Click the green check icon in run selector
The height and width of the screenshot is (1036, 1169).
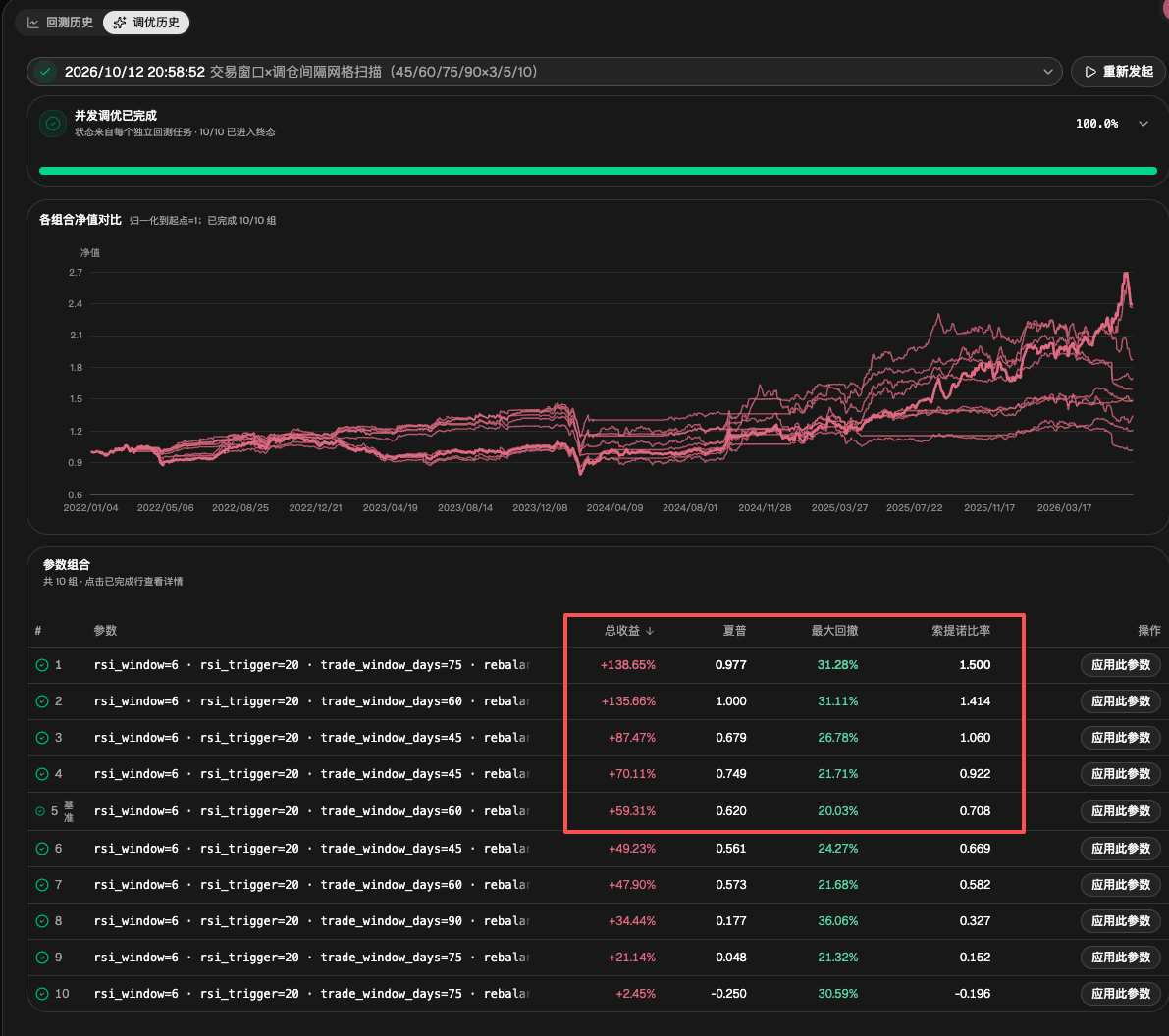45,72
